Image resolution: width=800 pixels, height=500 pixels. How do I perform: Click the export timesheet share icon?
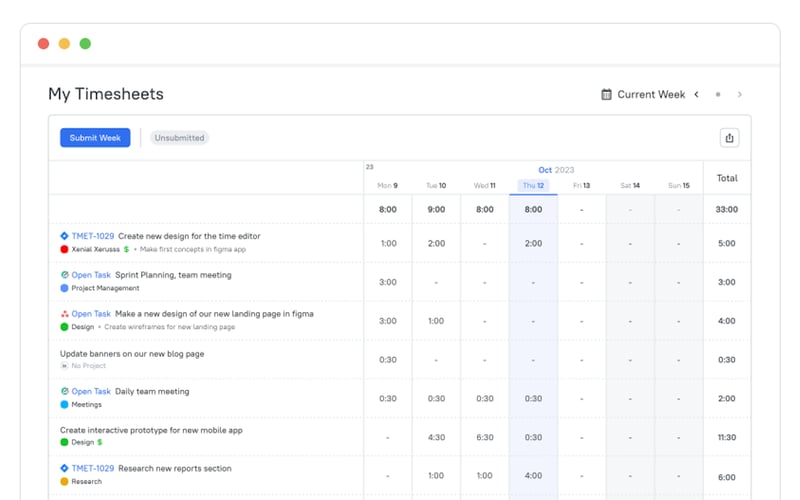[729, 138]
